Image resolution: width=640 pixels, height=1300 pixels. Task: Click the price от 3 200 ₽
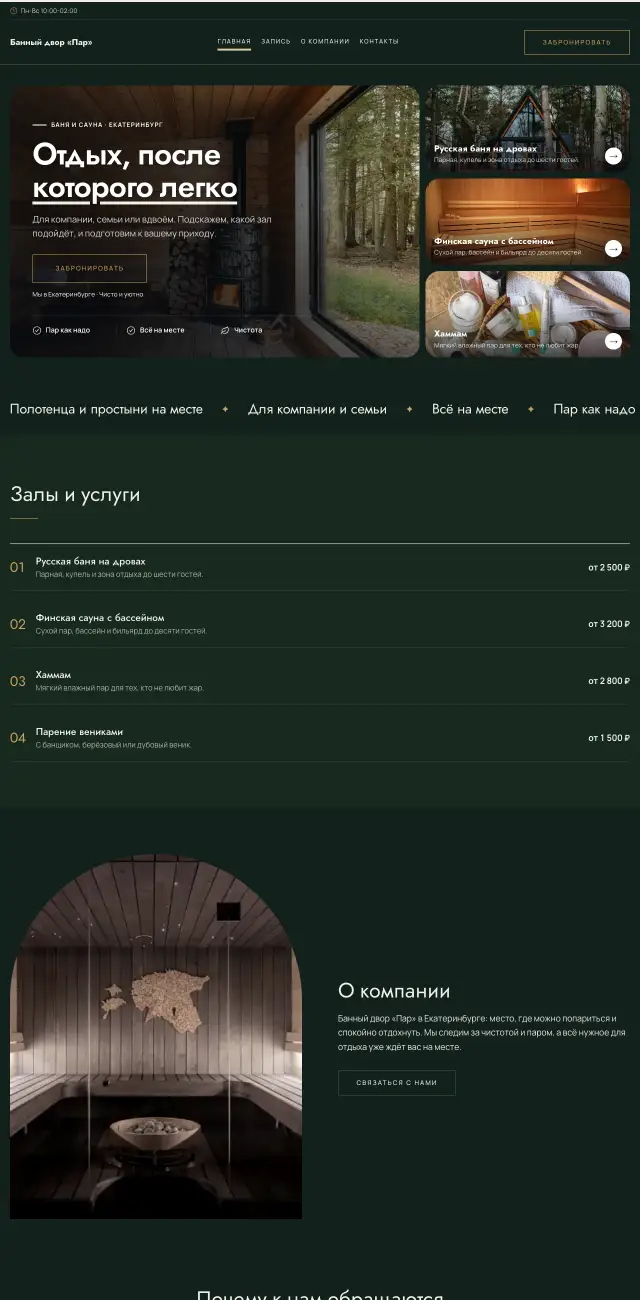(x=609, y=624)
